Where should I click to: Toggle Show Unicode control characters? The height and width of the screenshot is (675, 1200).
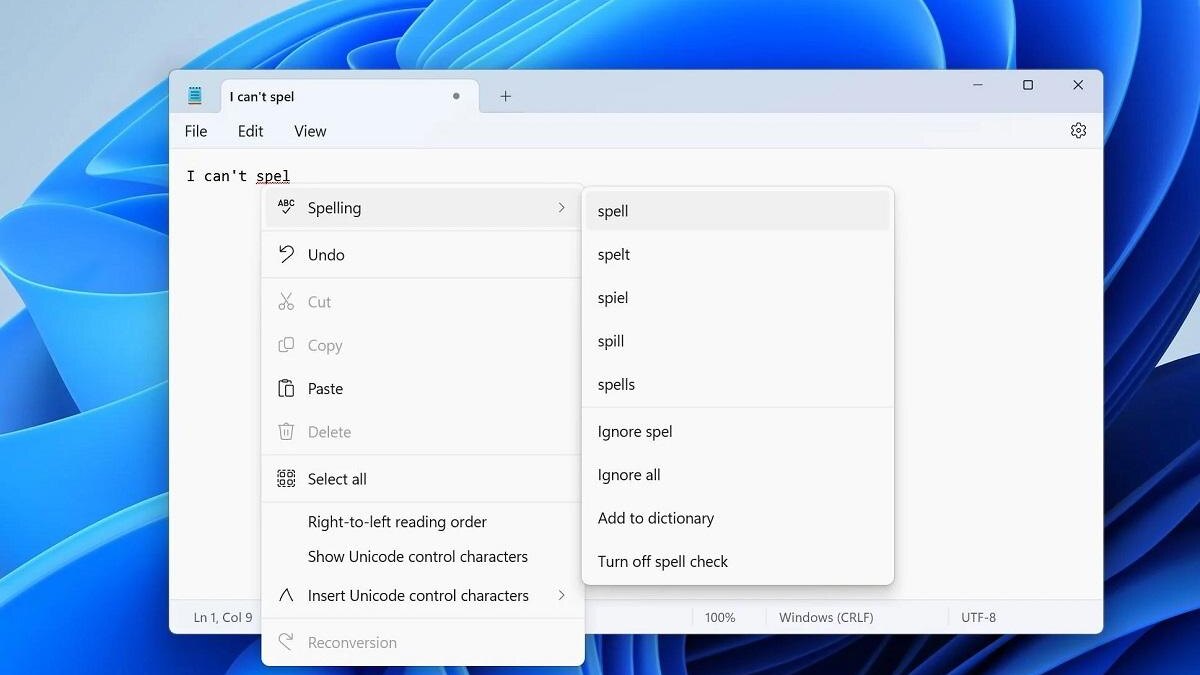pos(417,557)
